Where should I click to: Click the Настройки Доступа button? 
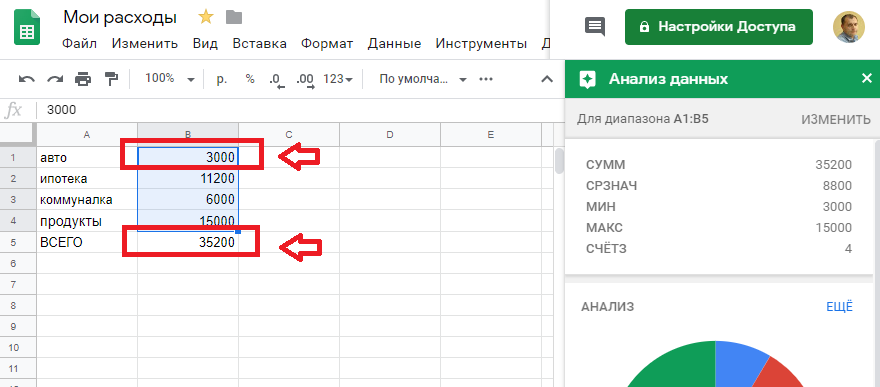tap(719, 27)
